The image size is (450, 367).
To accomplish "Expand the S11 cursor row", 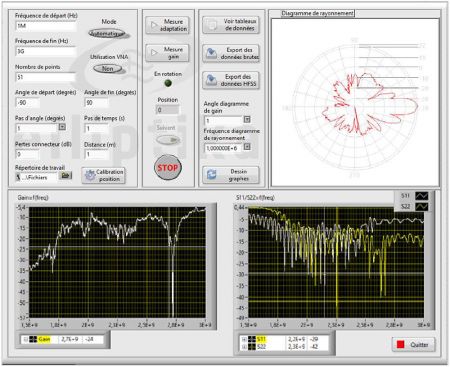I will click(x=244, y=339).
